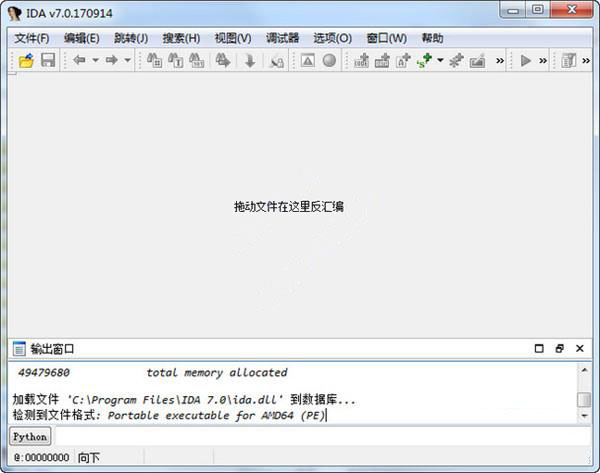Viewport: 600px width, 473px height.
Task: Click the first binoculars search icon
Action: point(155,60)
